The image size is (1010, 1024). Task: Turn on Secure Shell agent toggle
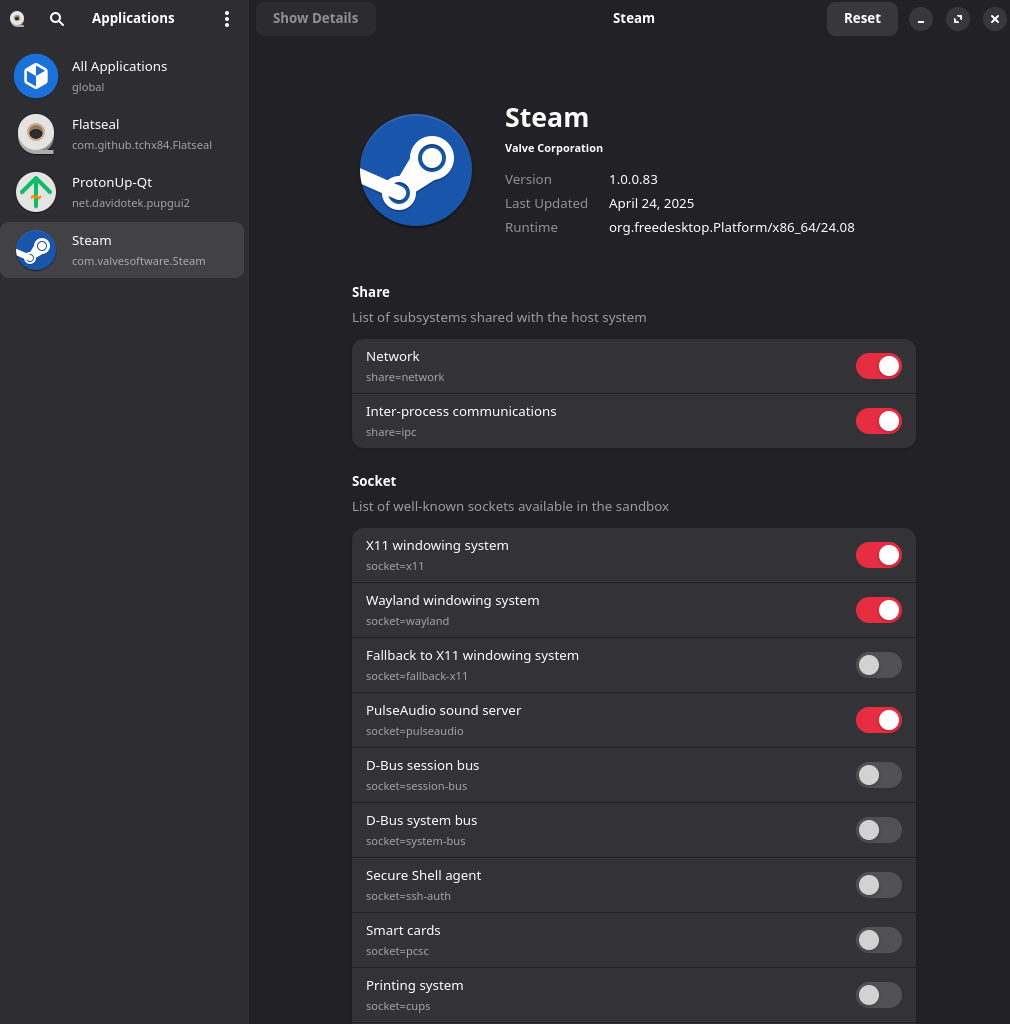tap(878, 885)
